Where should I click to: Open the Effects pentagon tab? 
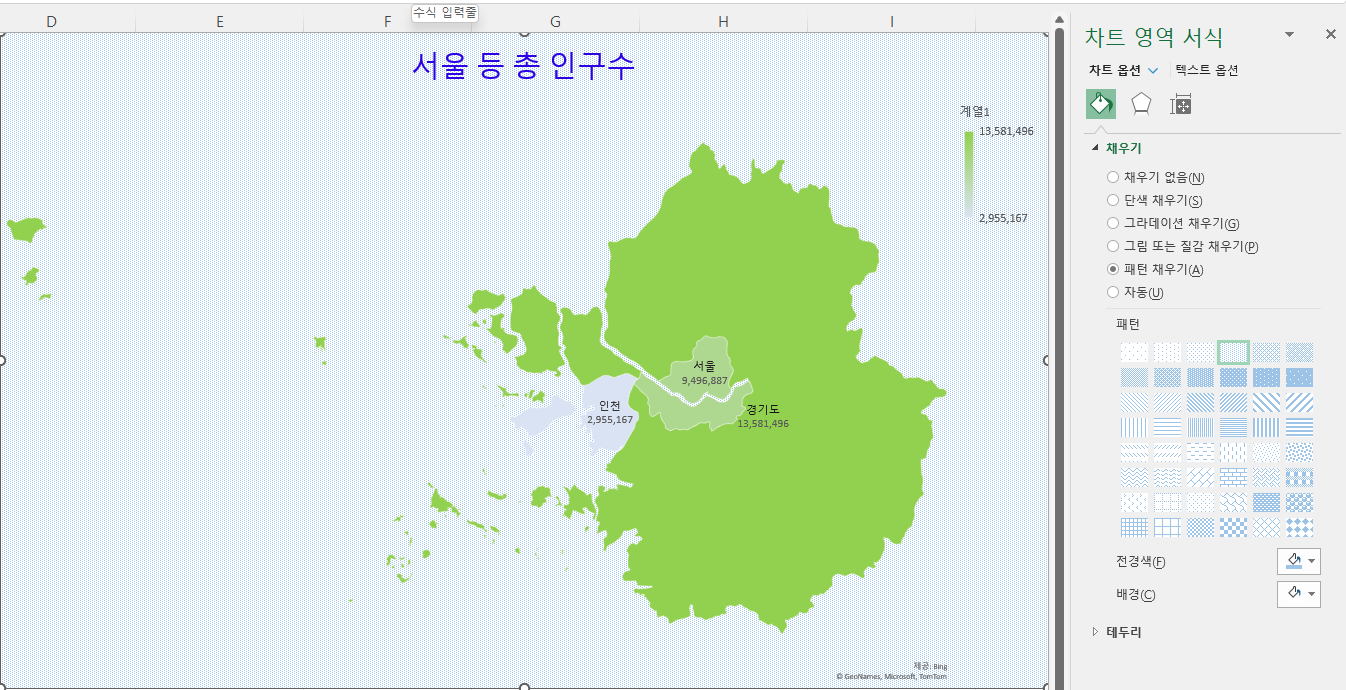pos(1141,104)
